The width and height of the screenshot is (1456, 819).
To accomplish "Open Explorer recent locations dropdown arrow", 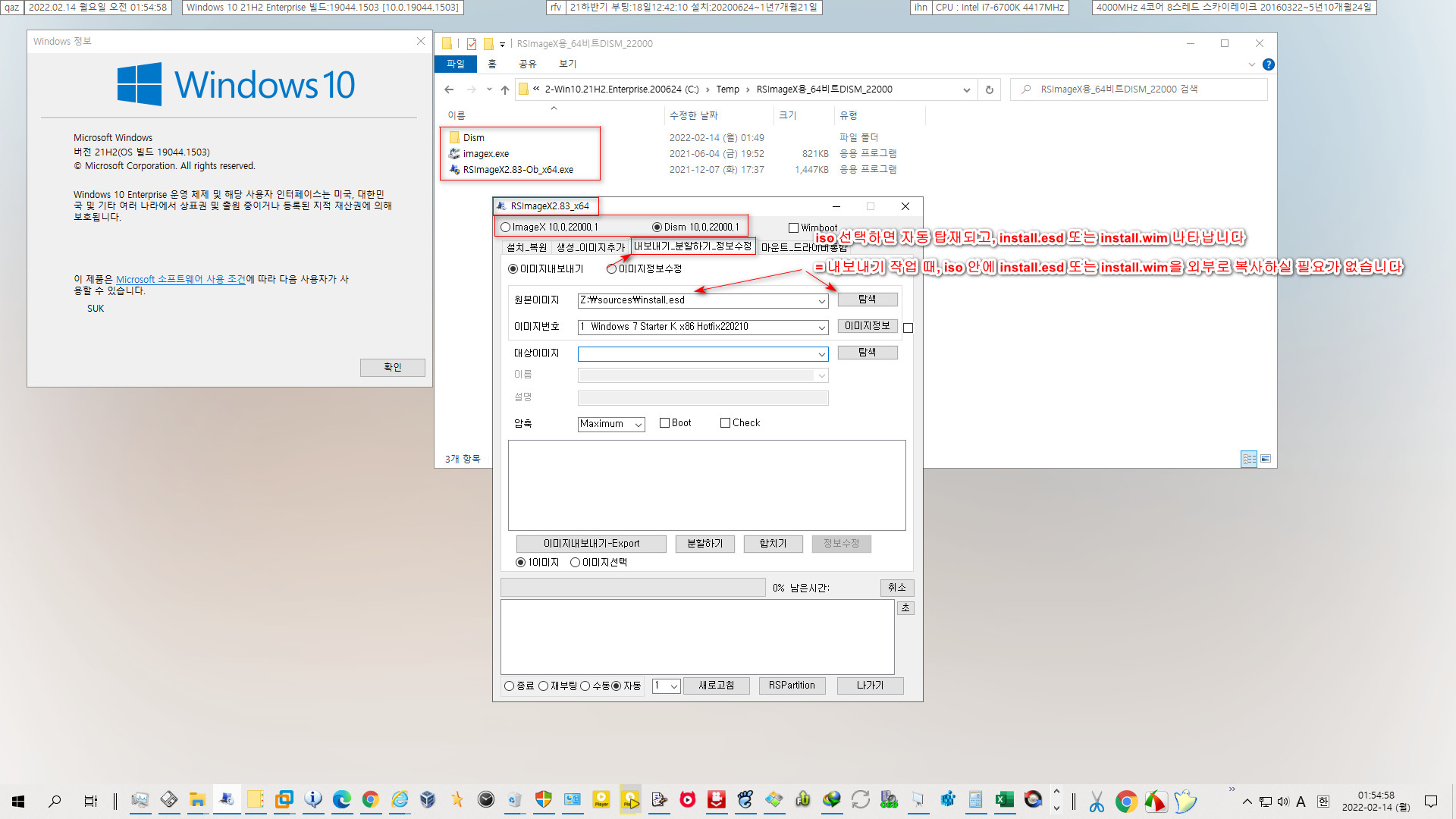I will pos(489,89).
